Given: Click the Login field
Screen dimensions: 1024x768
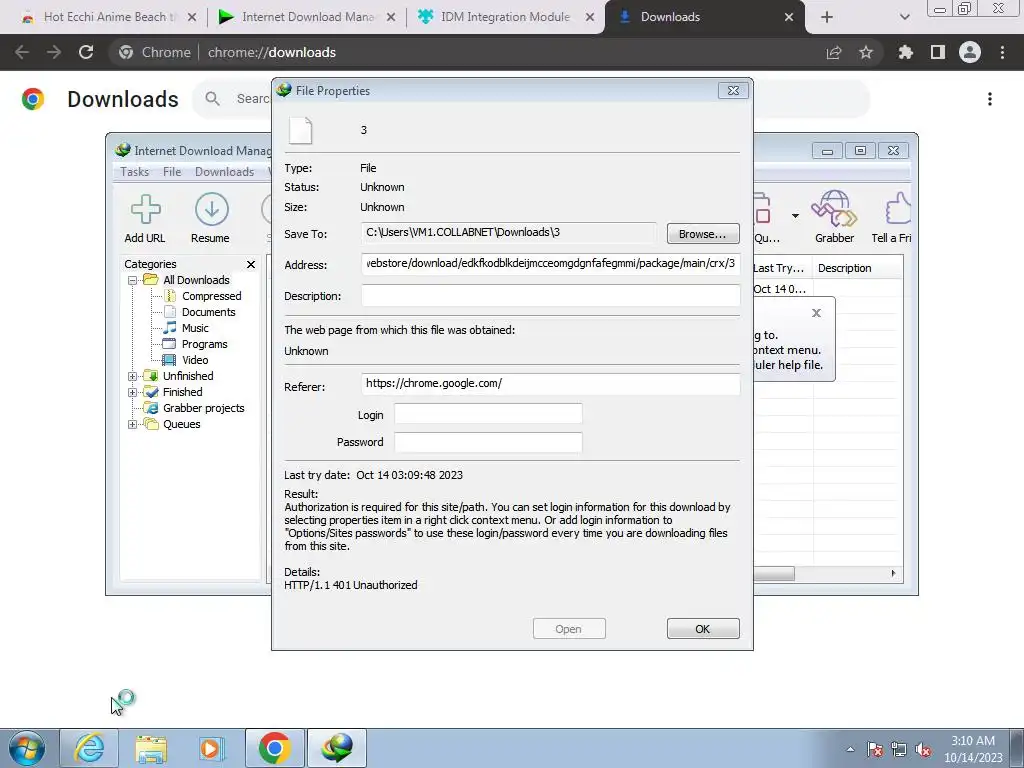Looking at the screenshot, I should tap(488, 414).
